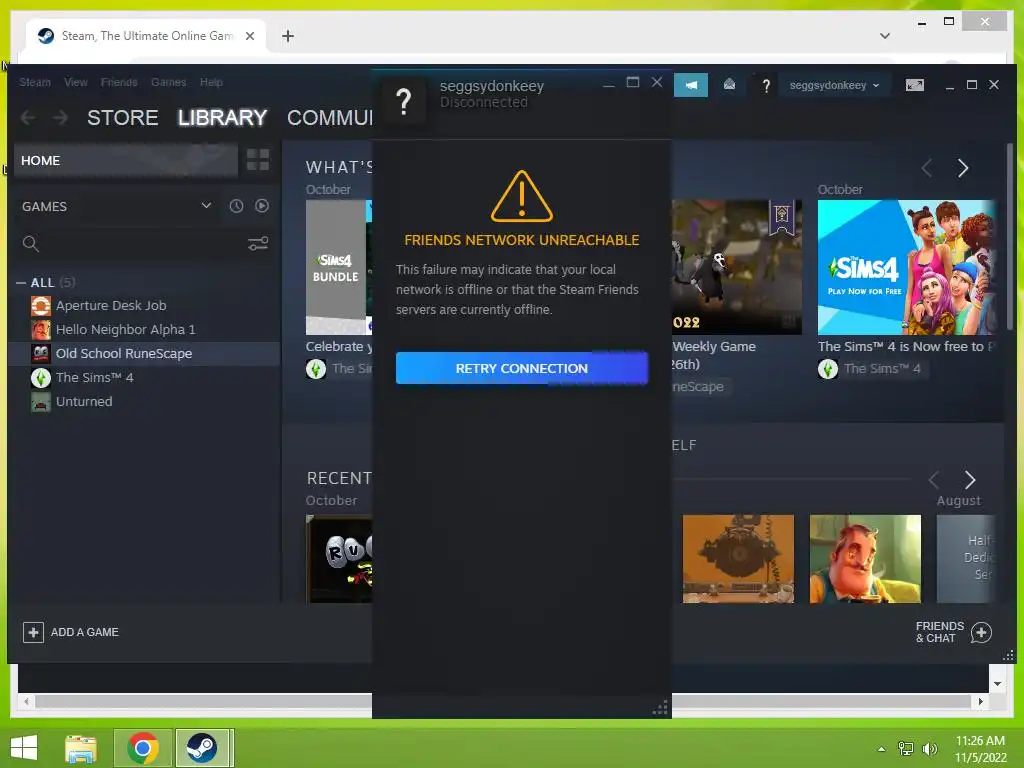
Task: Go to next What's New item
Action: (963, 168)
